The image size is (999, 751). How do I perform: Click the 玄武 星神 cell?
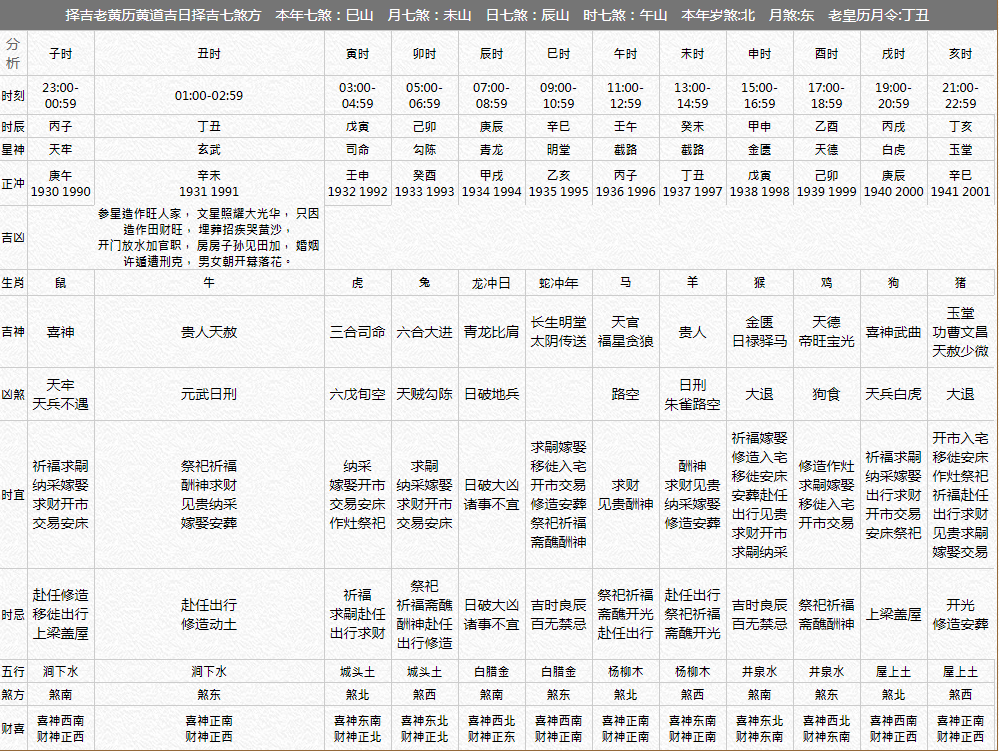pos(209,150)
